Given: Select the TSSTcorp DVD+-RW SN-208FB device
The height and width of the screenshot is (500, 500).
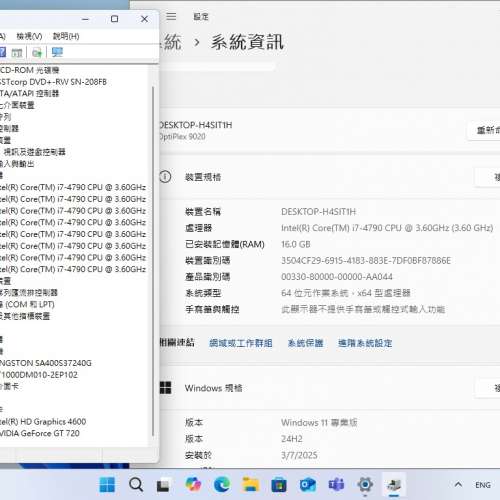Looking at the screenshot, I should click(x=53, y=82).
